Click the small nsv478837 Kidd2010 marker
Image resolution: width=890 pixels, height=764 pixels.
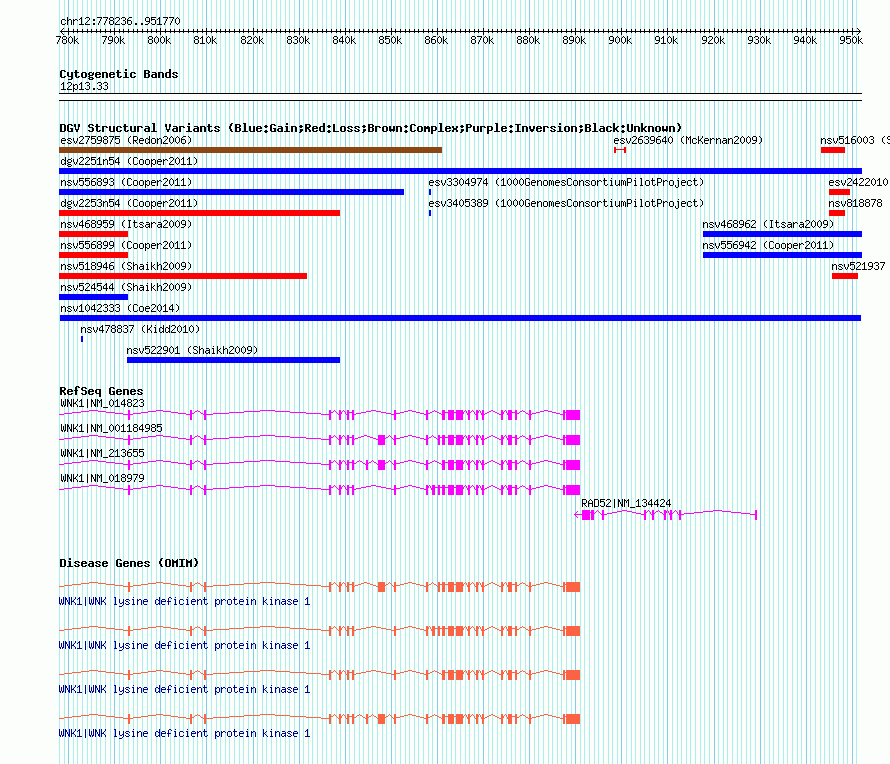point(82,339)
